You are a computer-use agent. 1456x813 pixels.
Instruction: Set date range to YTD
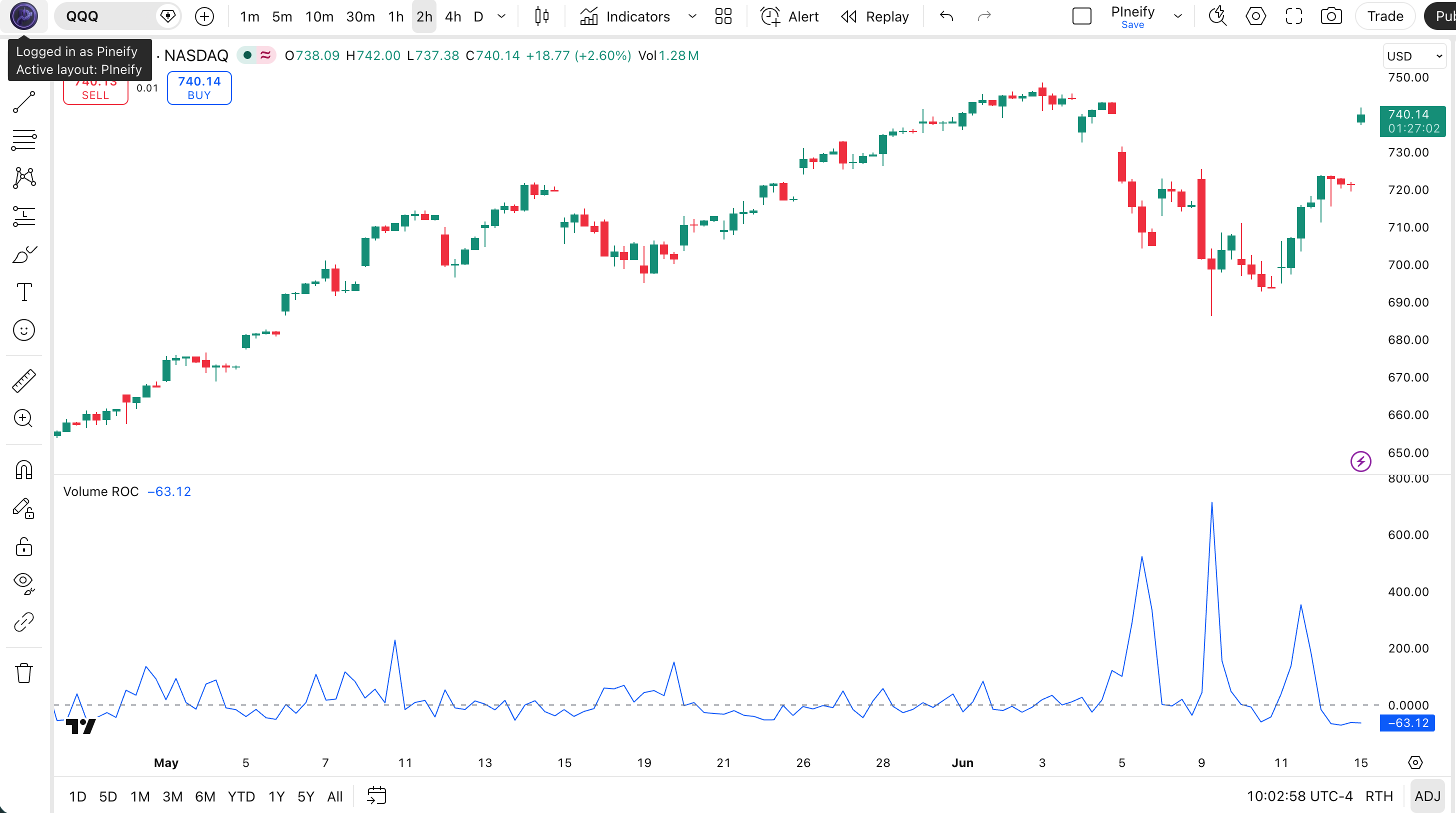click(x=241, y=796)
